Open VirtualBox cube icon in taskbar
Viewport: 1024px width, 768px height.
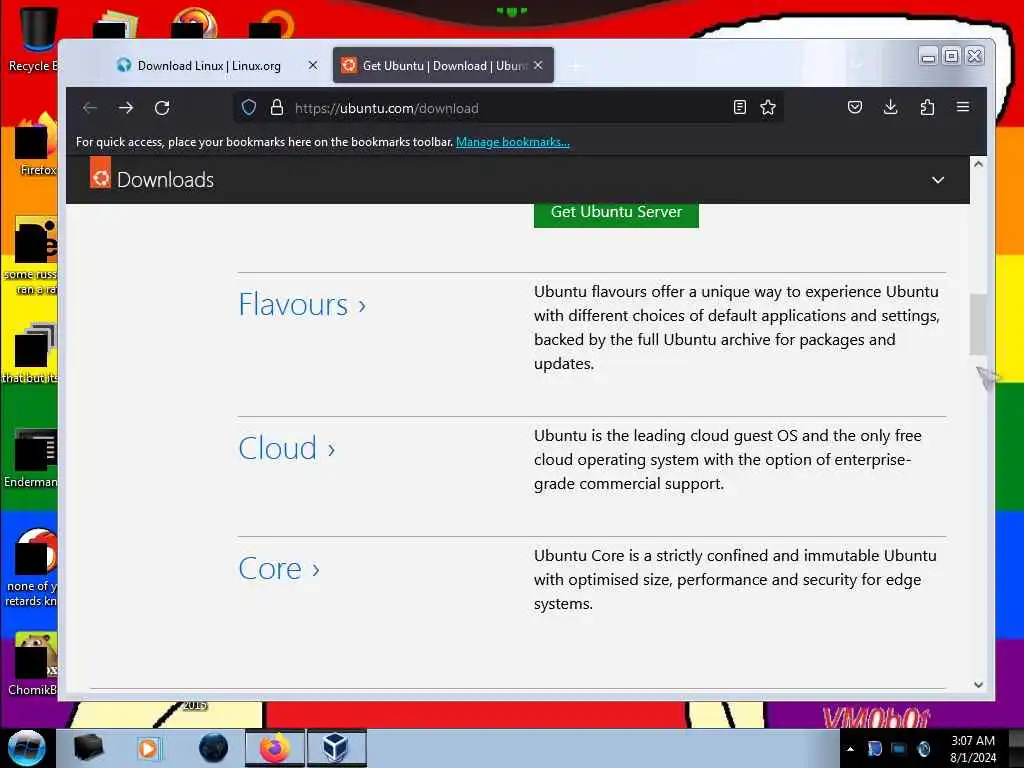click(x=336, y=748)
